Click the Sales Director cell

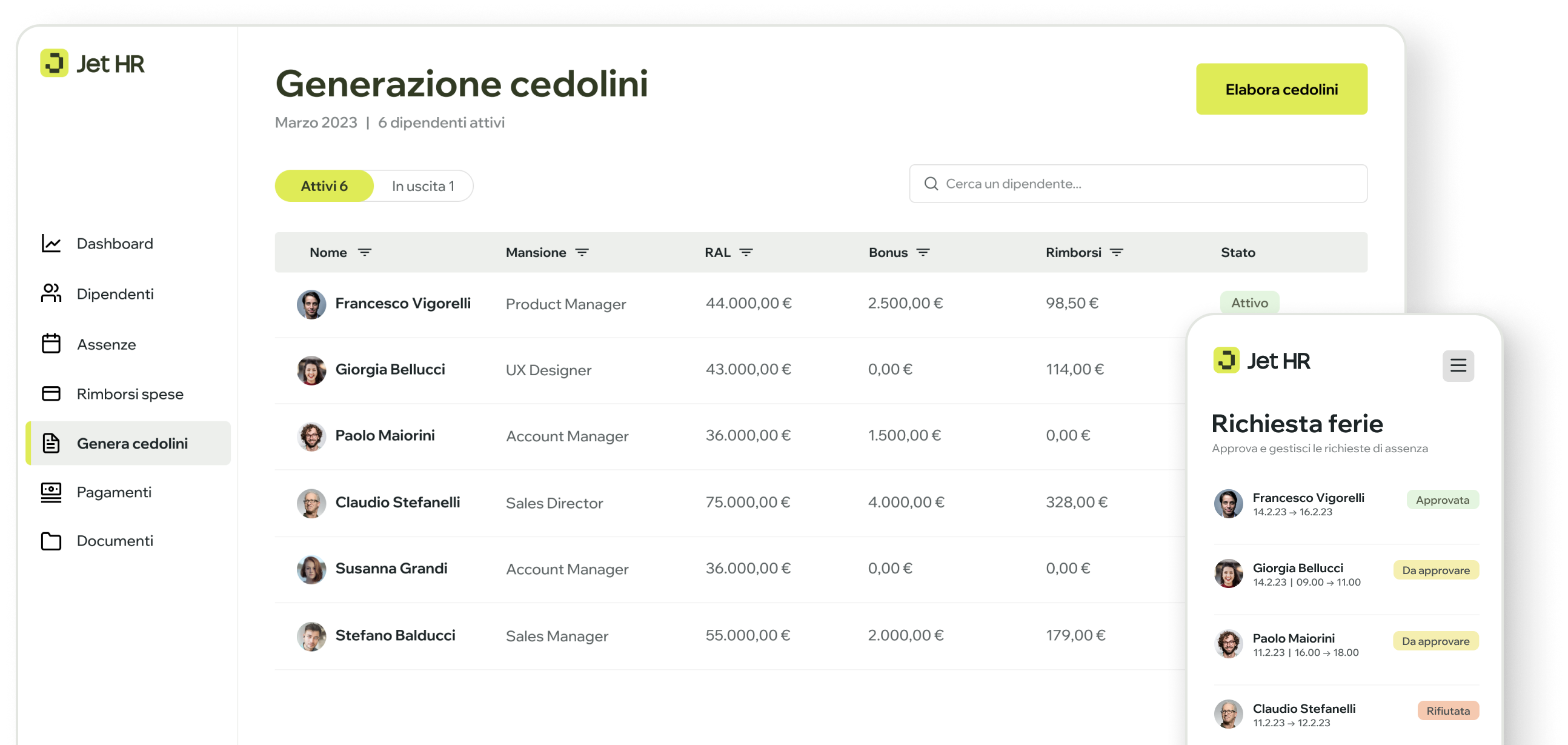554,503
